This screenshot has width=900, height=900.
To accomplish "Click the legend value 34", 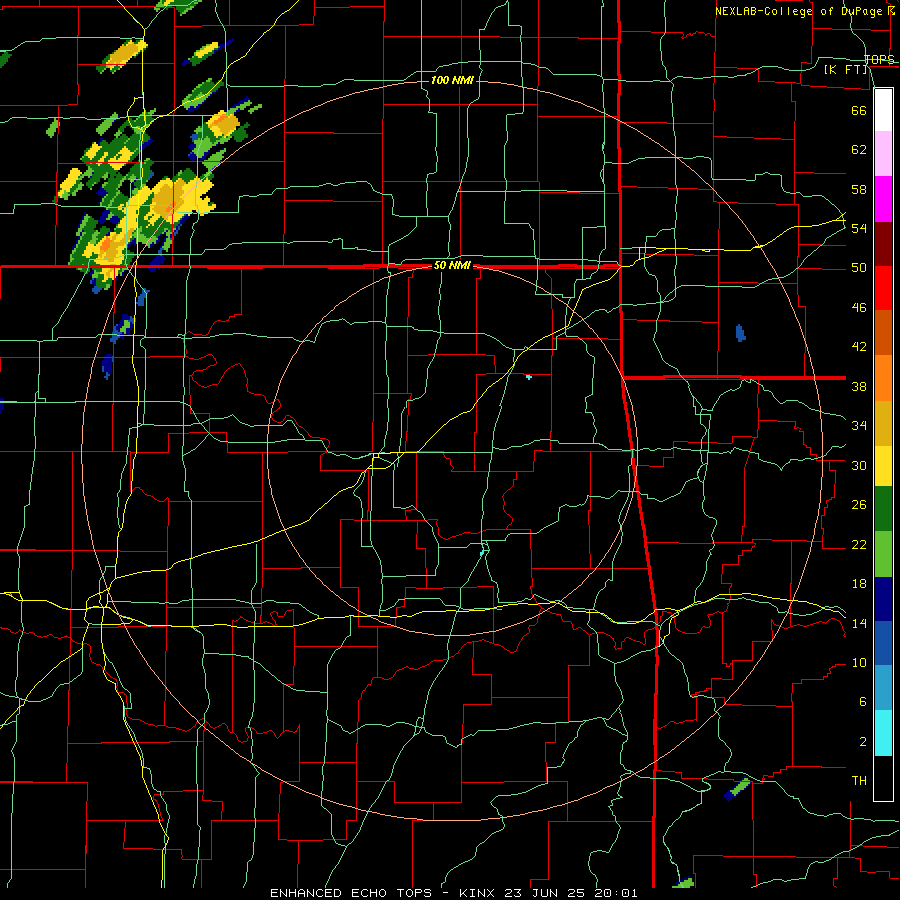I will [x=859, y=426].
